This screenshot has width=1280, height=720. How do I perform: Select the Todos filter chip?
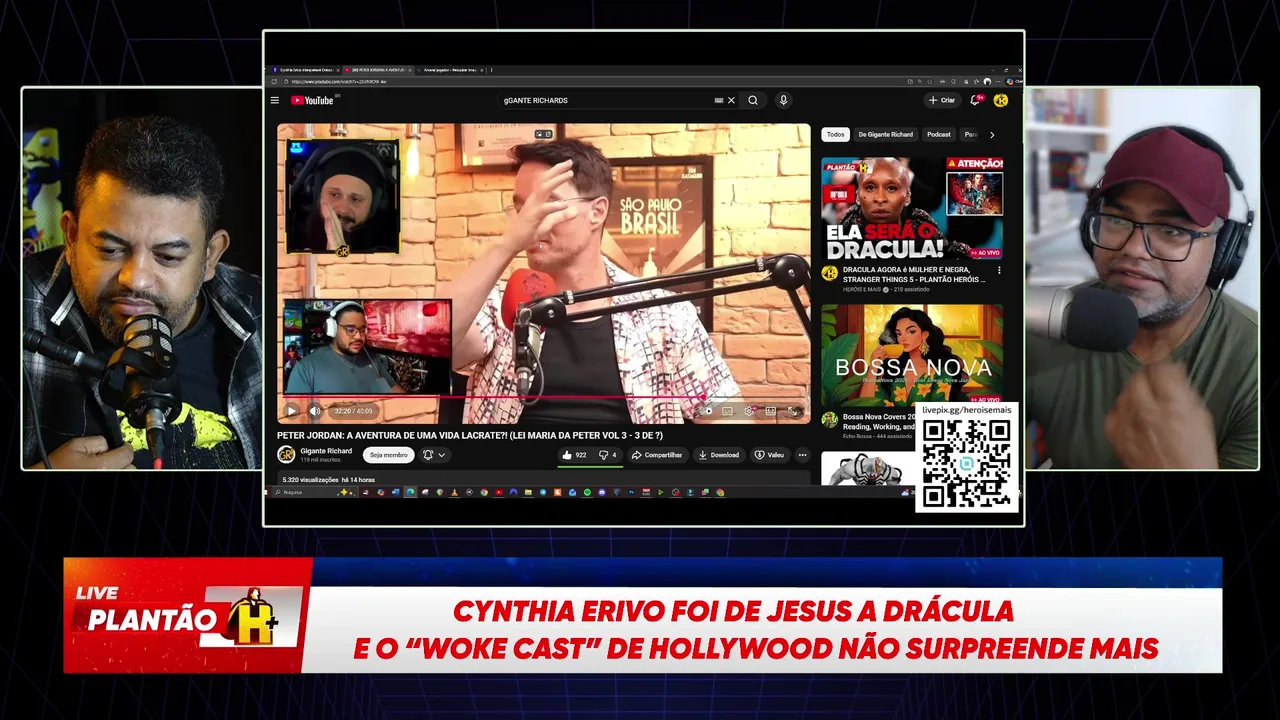click(835, 134)
